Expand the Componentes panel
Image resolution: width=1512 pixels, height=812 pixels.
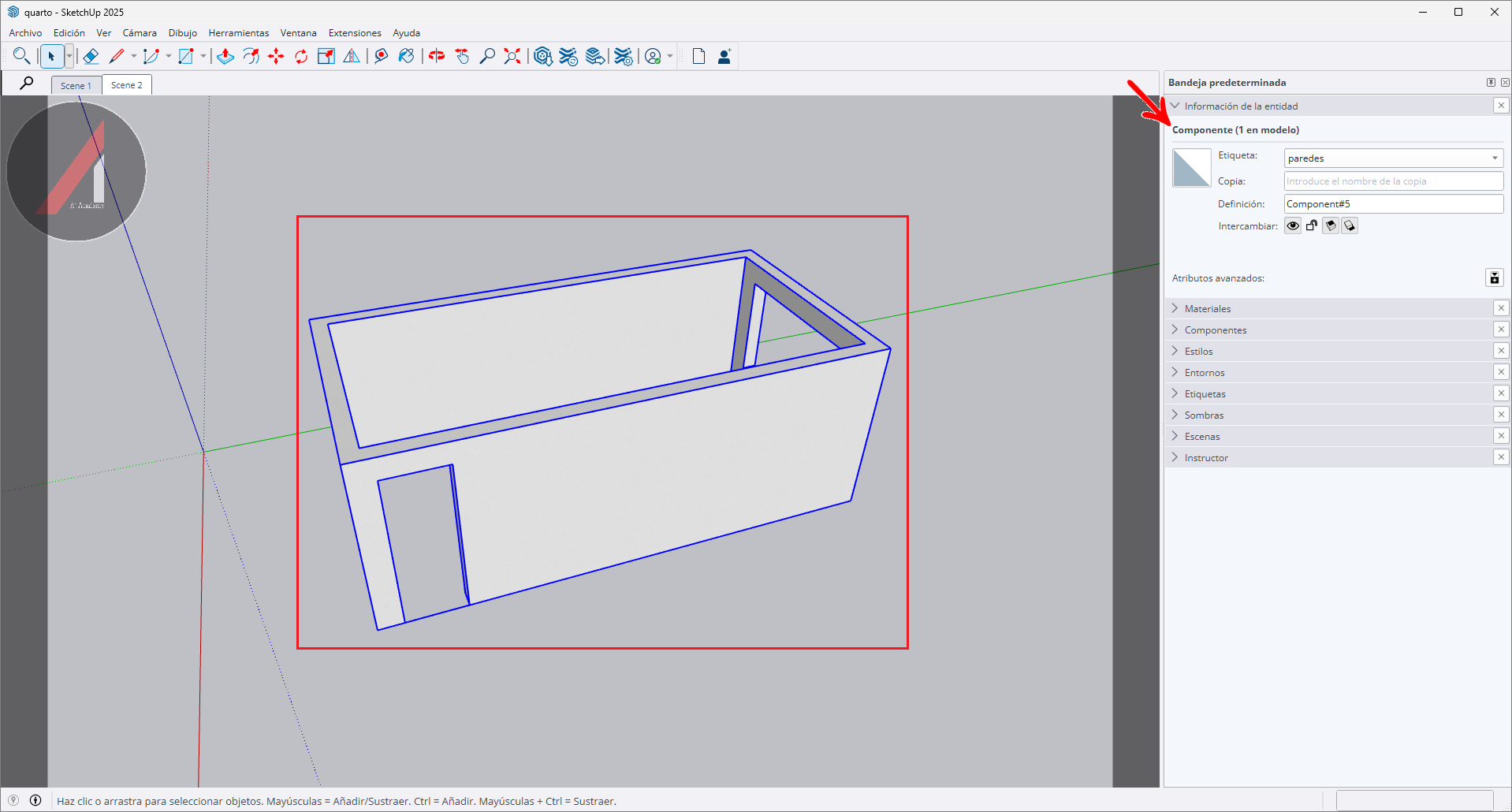[x=1175, y=330]
